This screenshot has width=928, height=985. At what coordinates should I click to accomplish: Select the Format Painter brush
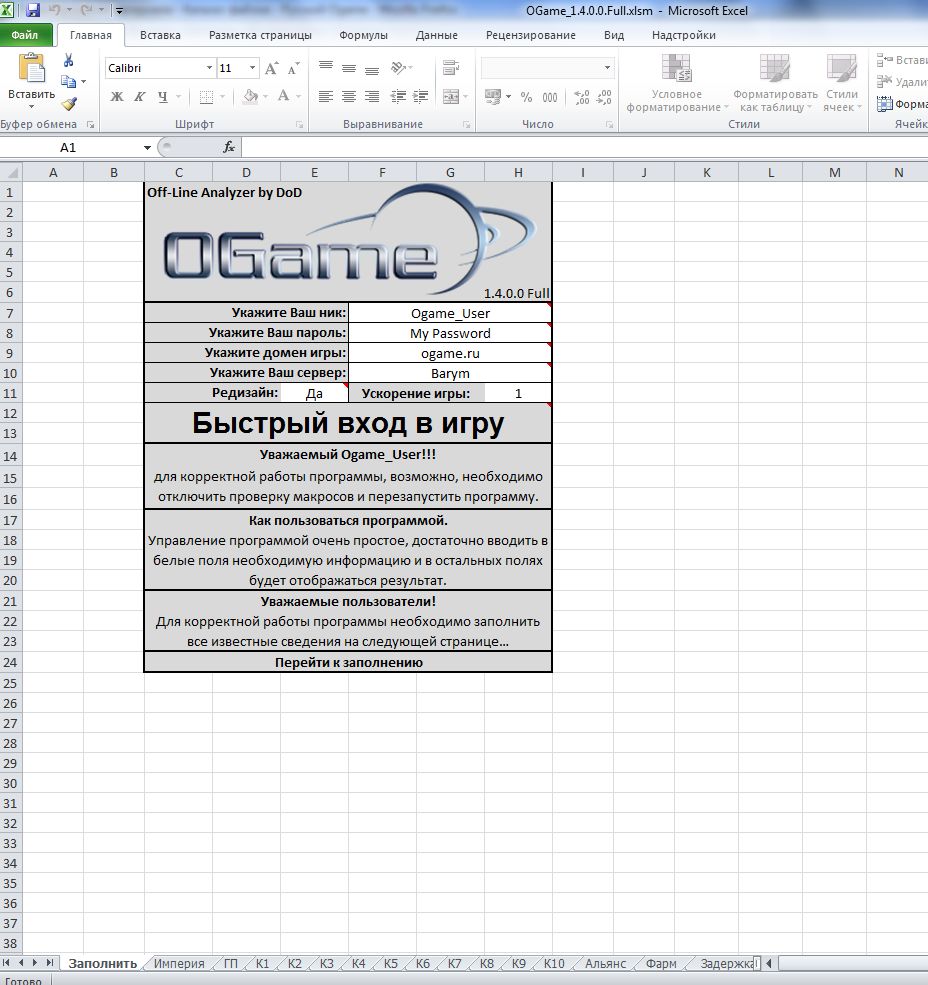(x=68, y=103)
